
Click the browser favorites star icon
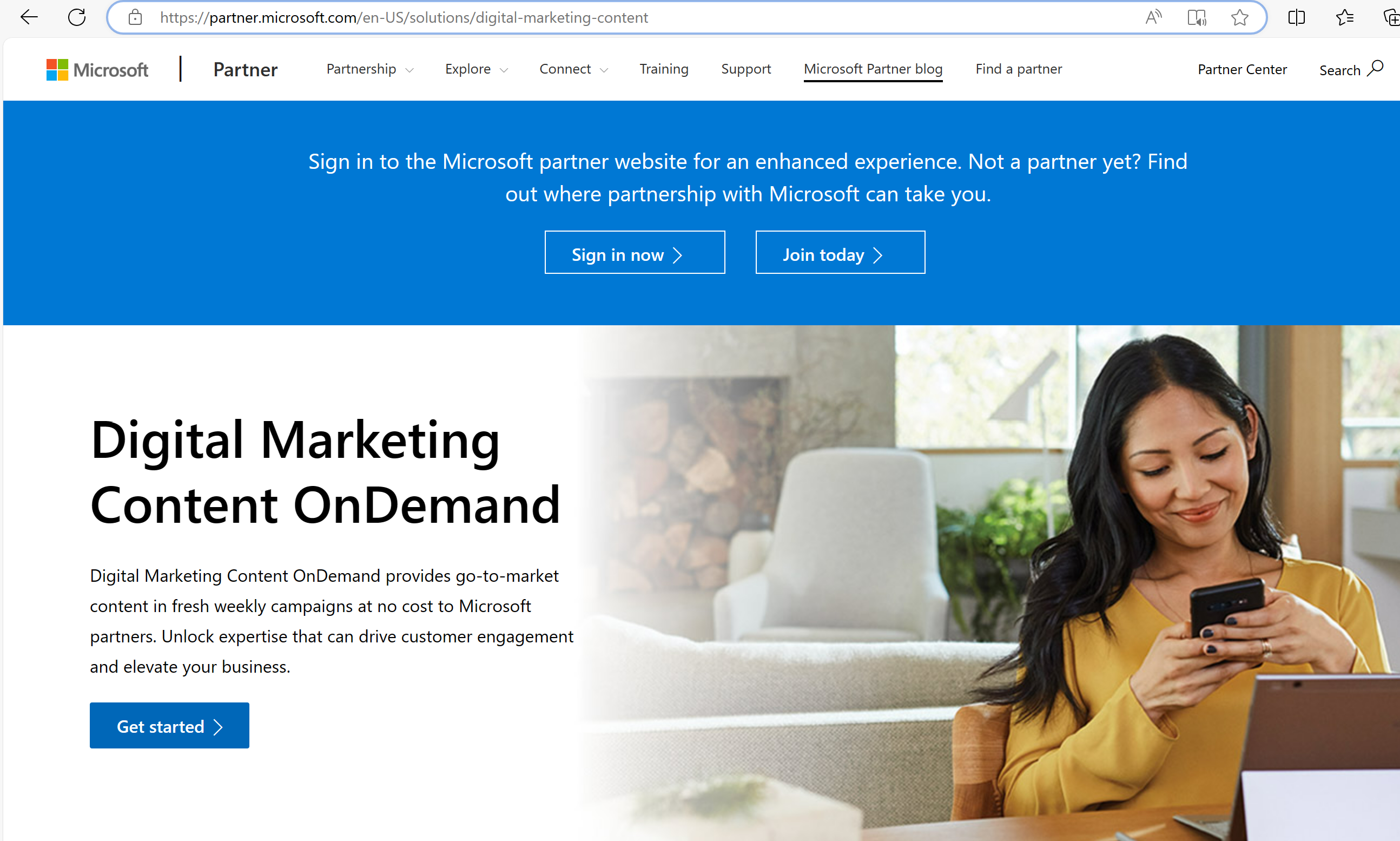1237,17
